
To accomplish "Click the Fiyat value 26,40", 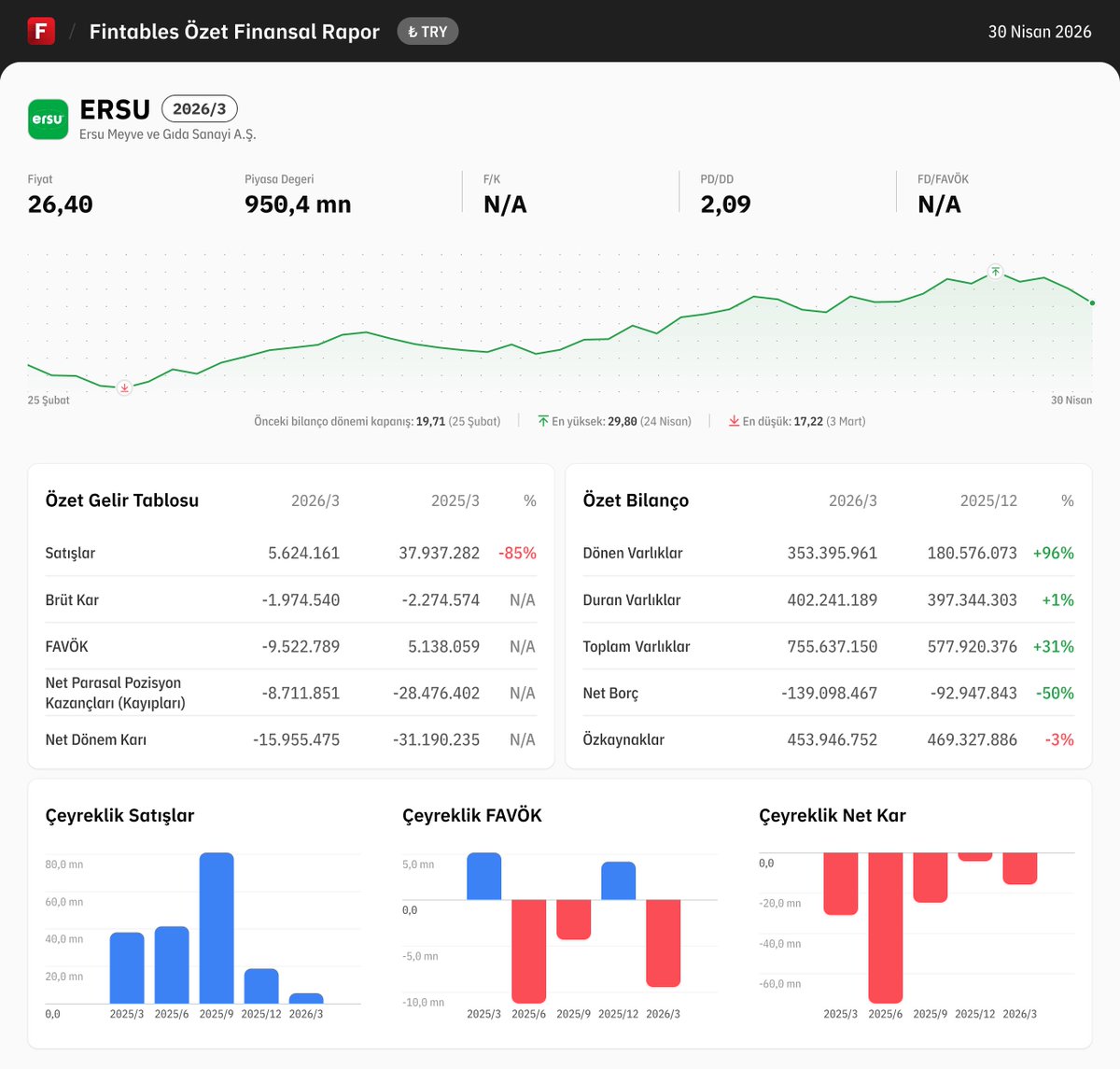I will (61, 204).
